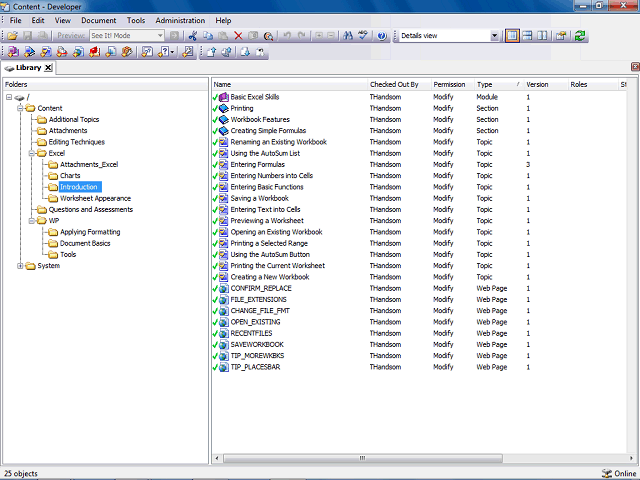The image size is (640, 480).
Task: Collapse the WP folder node
Action: point(31,221)
